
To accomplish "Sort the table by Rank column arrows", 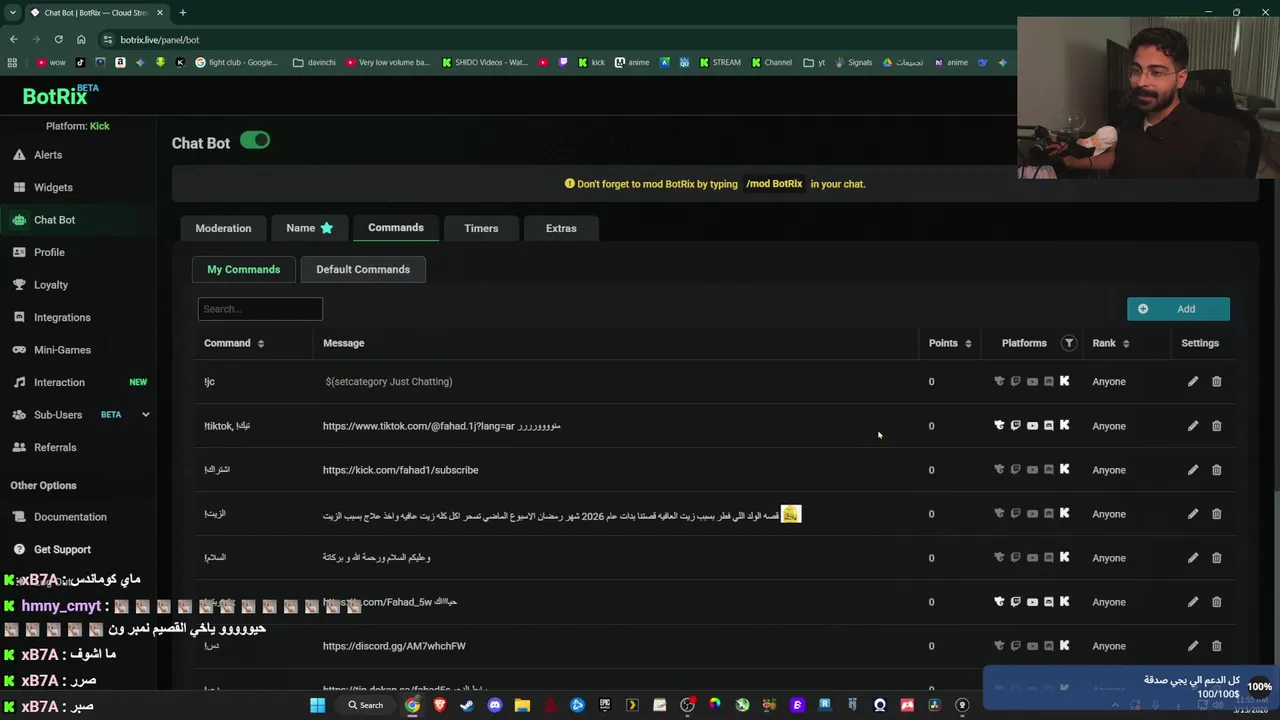I will [x=1125, y=343].
